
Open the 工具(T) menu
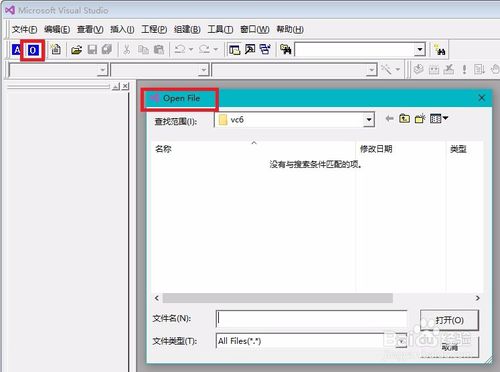(x=220, y=30)
